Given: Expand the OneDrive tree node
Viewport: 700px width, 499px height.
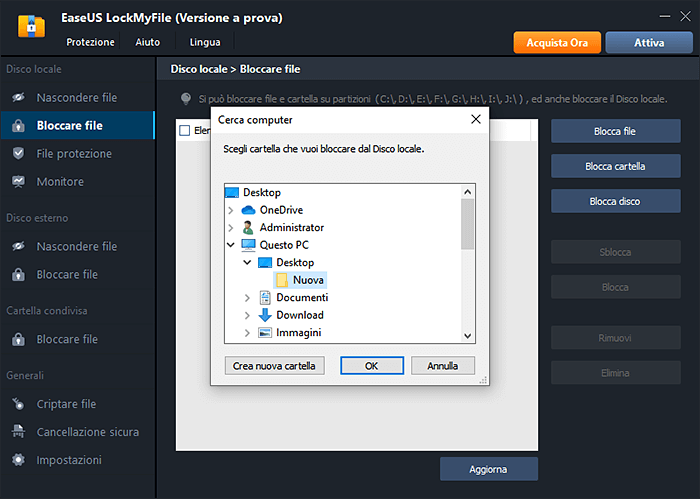Looking at the screenshot, I should [231, 210].
